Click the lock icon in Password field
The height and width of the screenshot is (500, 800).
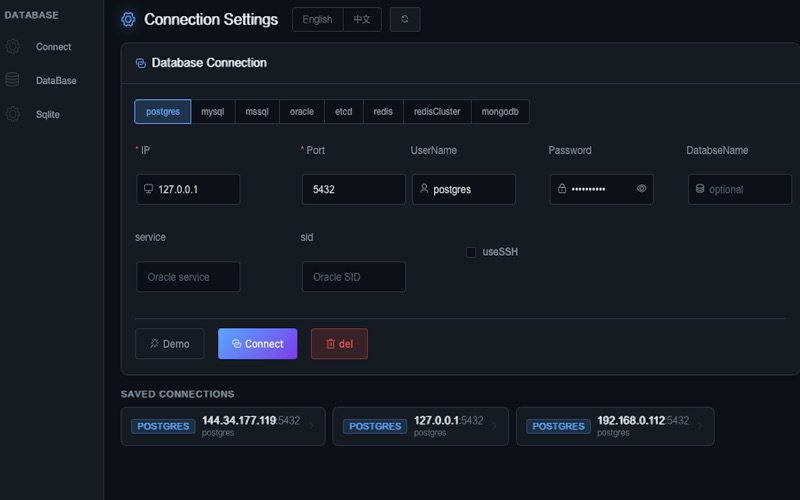(562, 188)
